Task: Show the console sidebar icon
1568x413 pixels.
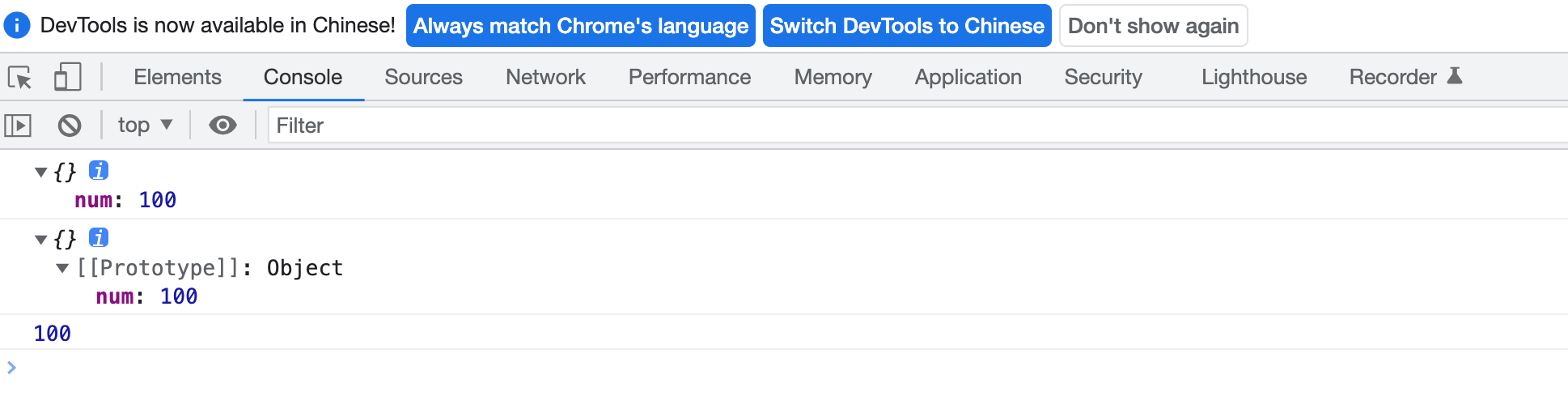Action: 18,126
